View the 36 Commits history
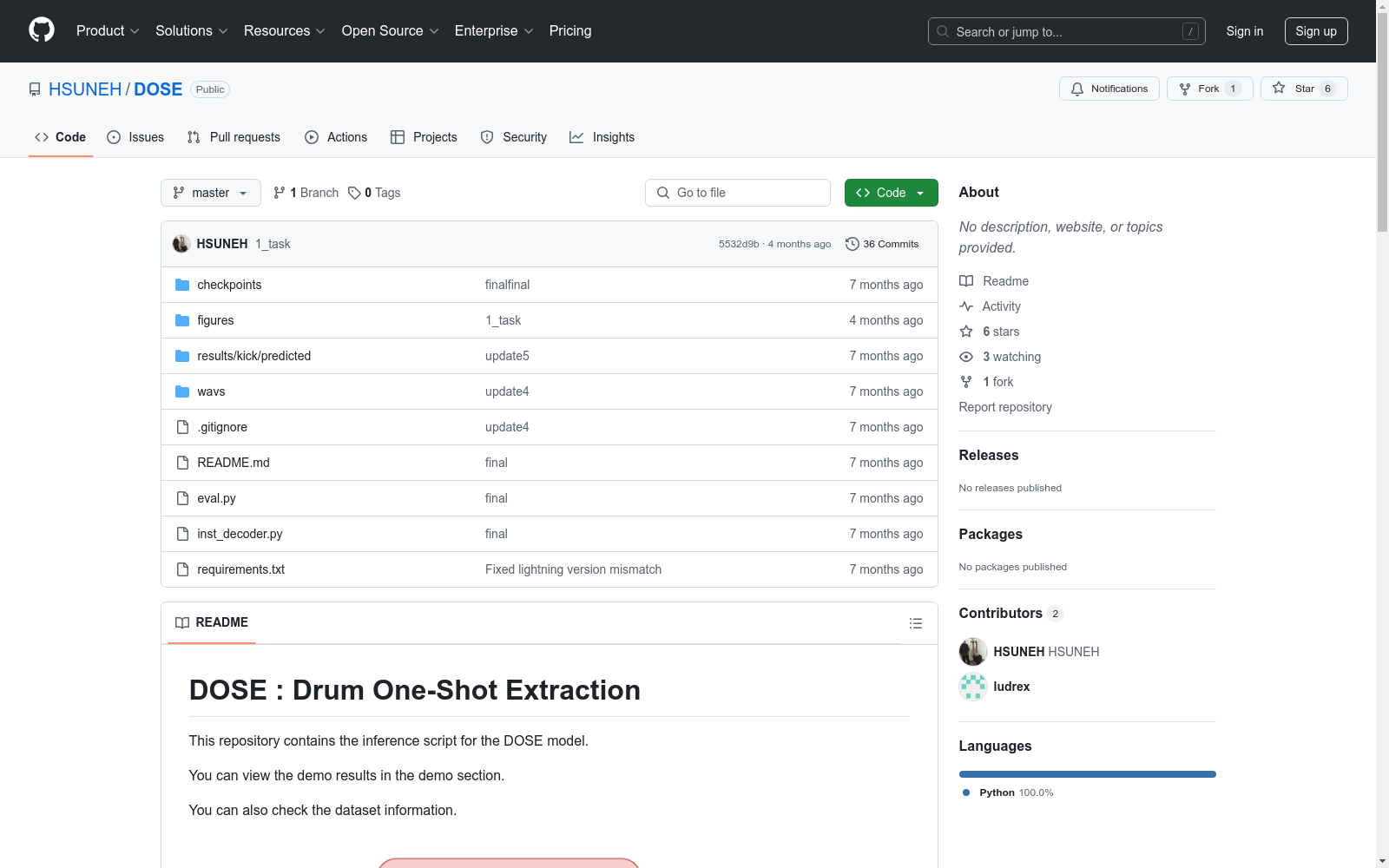The image size is (1389, 868). tap(882, 244)
